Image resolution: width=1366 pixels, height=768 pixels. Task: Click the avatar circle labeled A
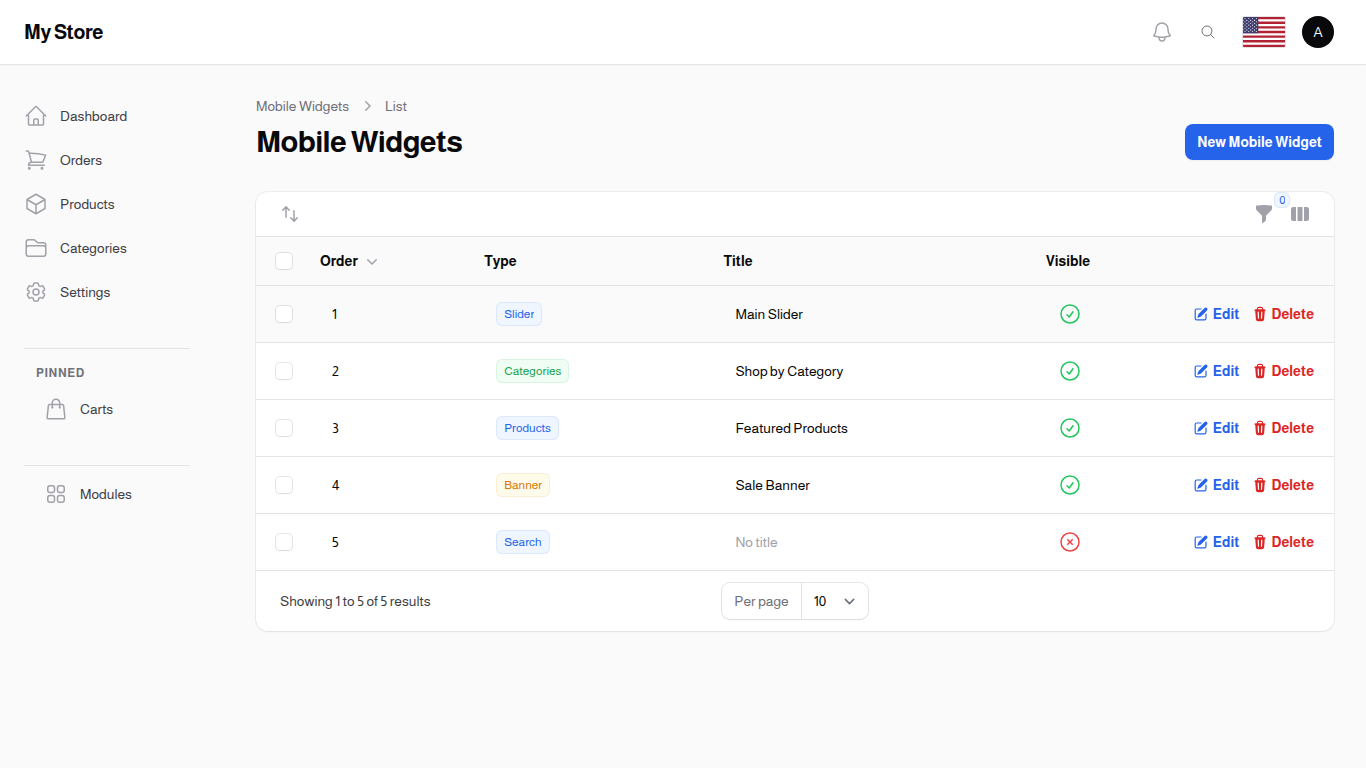pyautogui.click(x=1318, y=31)
